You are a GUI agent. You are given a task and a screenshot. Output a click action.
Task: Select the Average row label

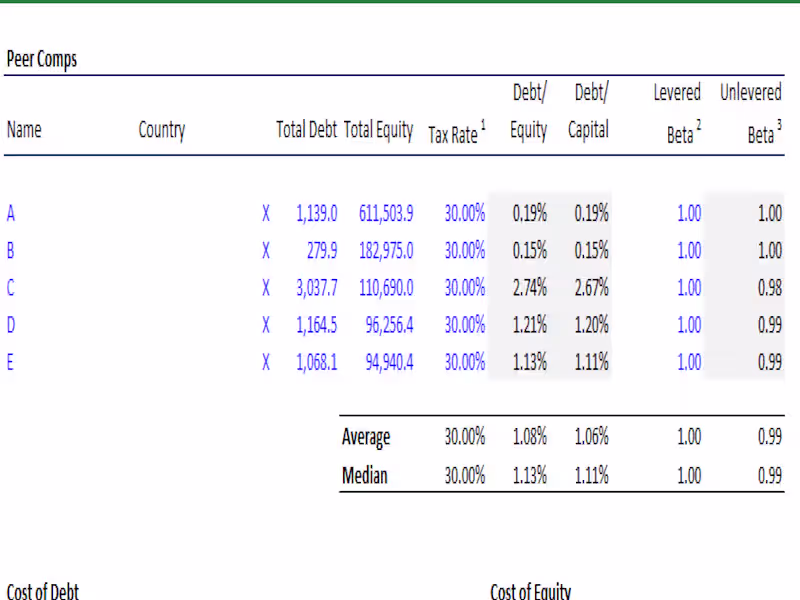(366, 437)
